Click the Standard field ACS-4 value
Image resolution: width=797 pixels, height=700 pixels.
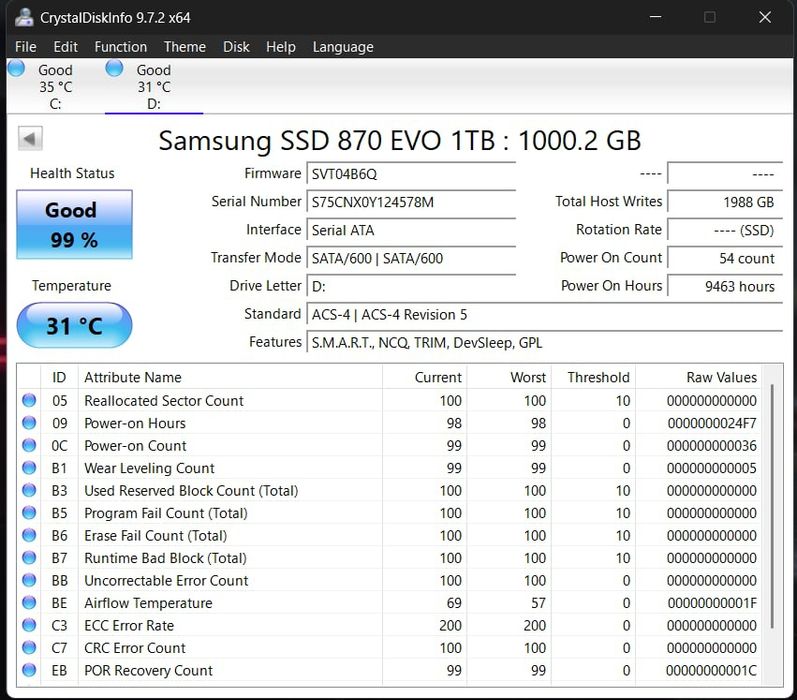[x=545, y=315]
